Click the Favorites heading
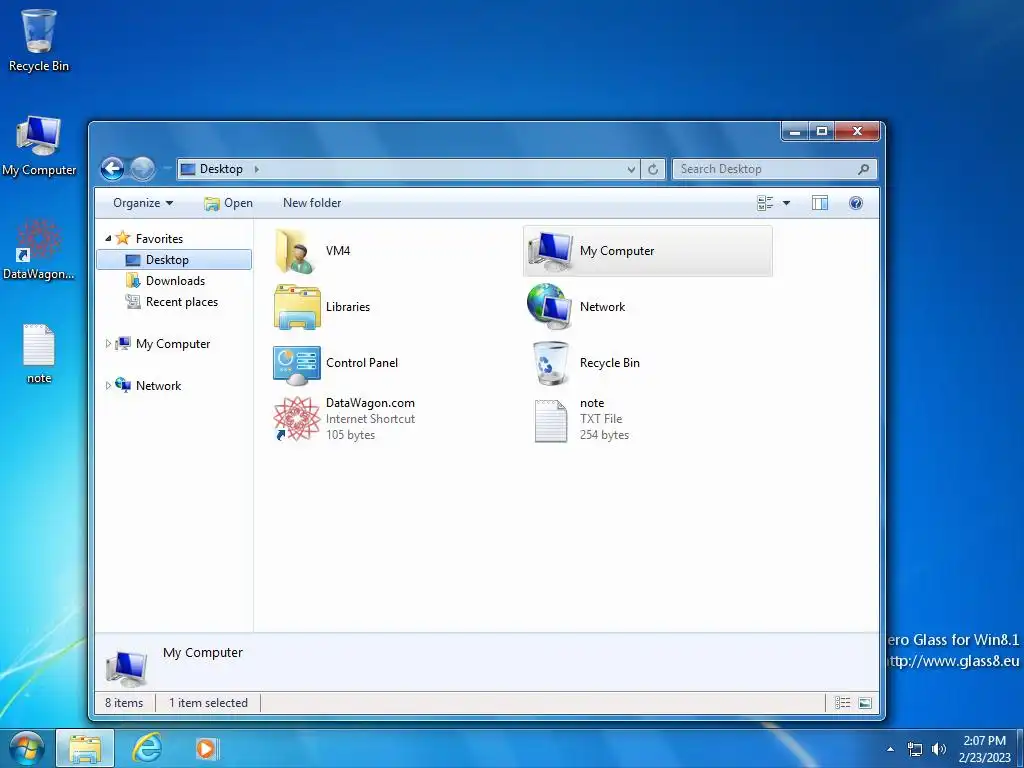Image resolution: width=1024 pixels, height=768 pixels. click(159, 239)
